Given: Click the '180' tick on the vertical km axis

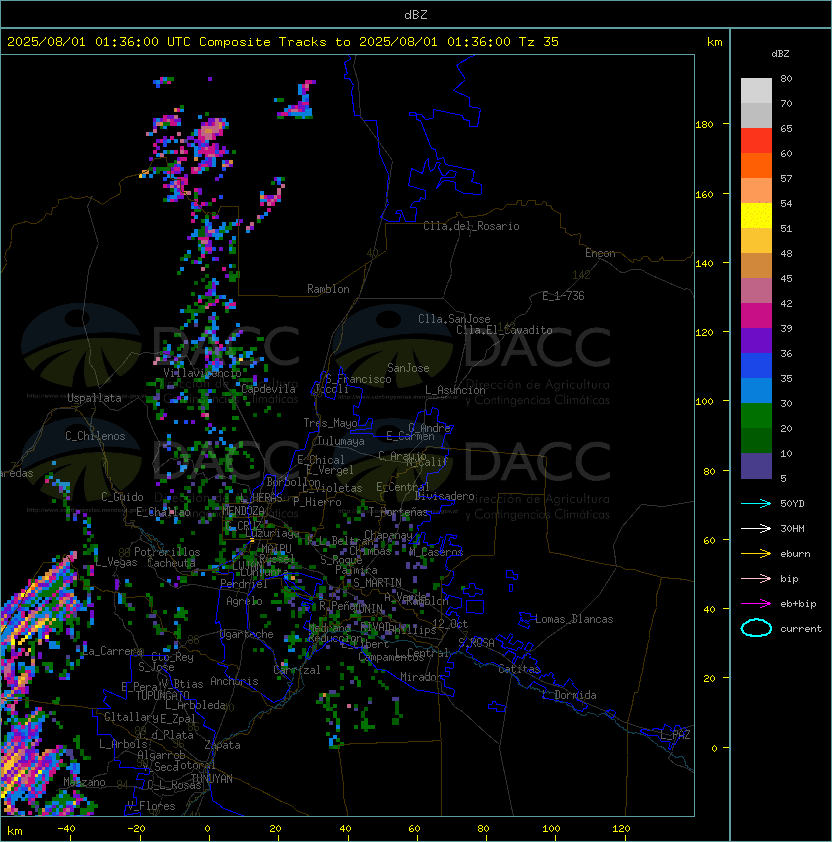Looking at the screenshot, I should 704,125.
